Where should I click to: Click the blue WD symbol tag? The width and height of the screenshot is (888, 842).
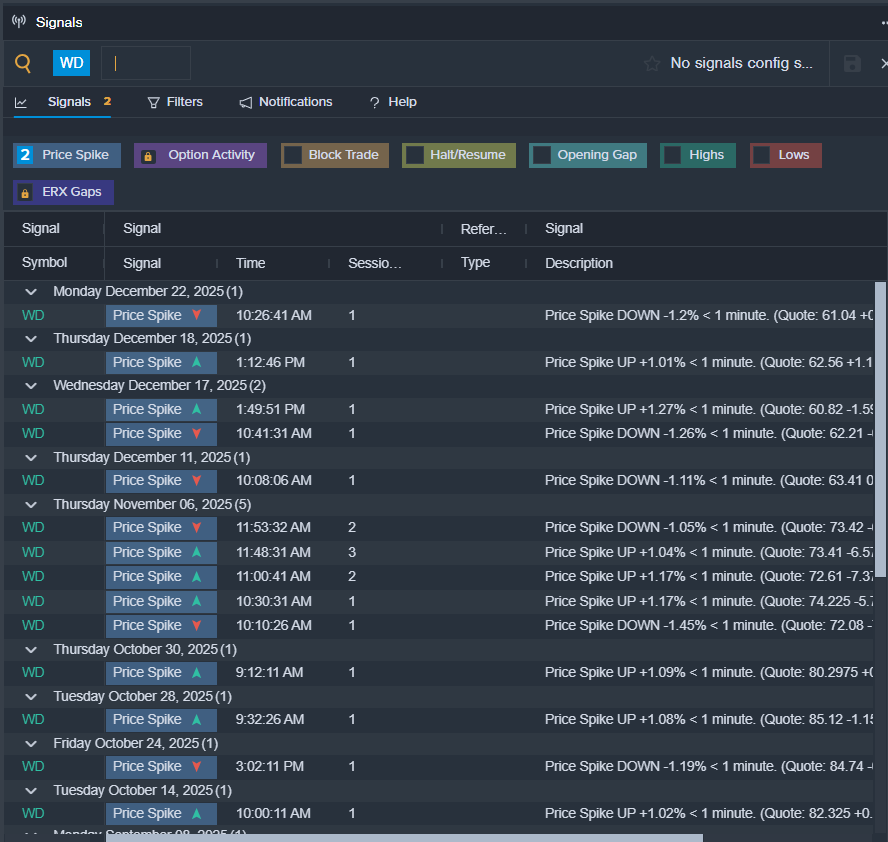tap(72, 63)
